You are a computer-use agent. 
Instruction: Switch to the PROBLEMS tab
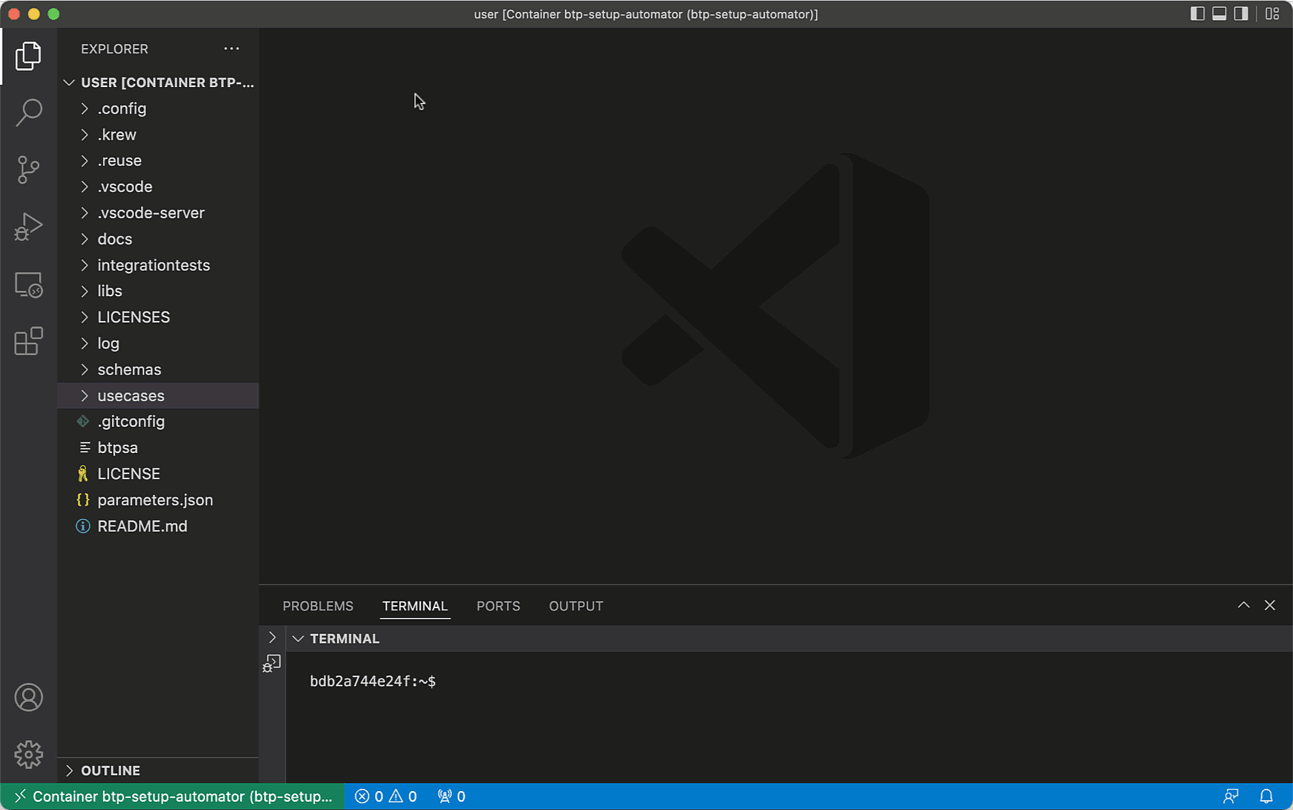click(318, 606)
